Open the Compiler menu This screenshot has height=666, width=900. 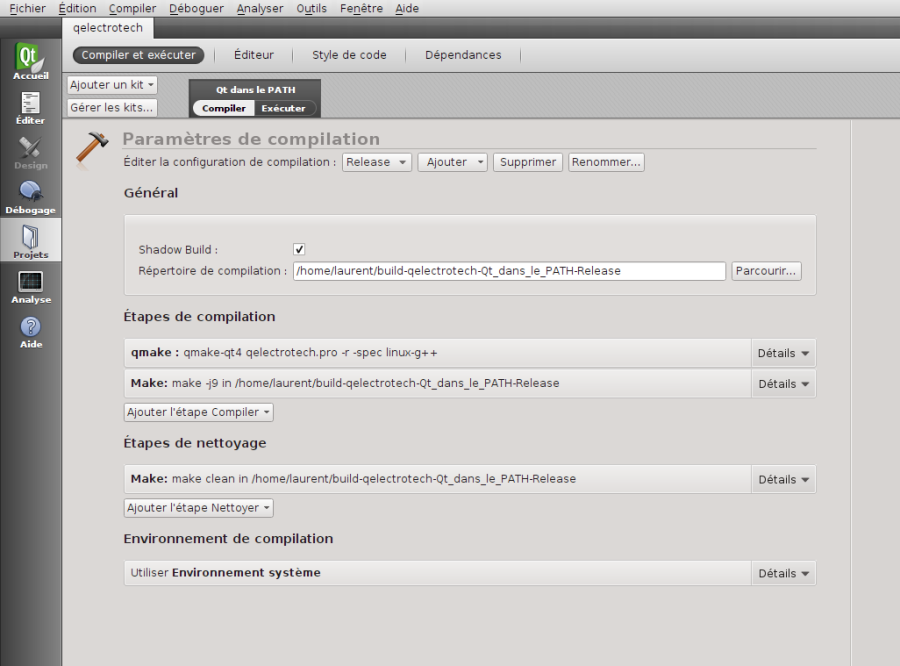133,9
